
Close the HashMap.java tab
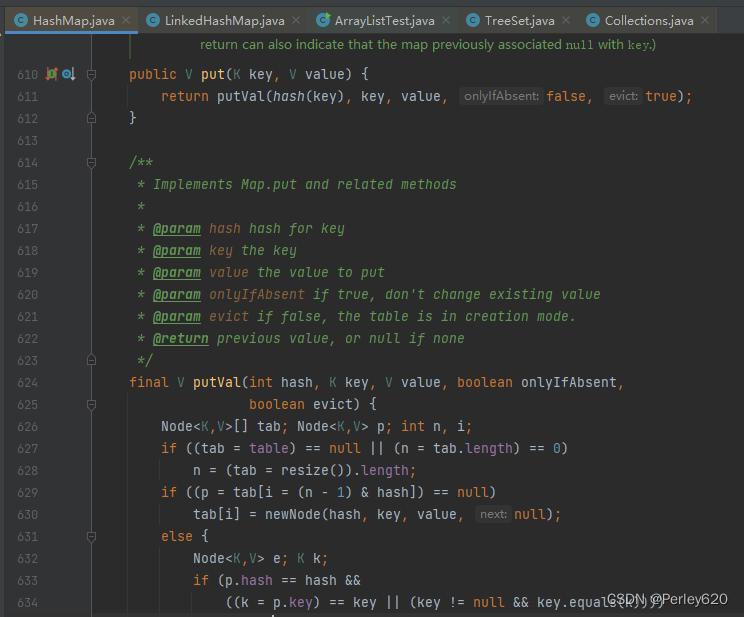(x=126, y=20)
